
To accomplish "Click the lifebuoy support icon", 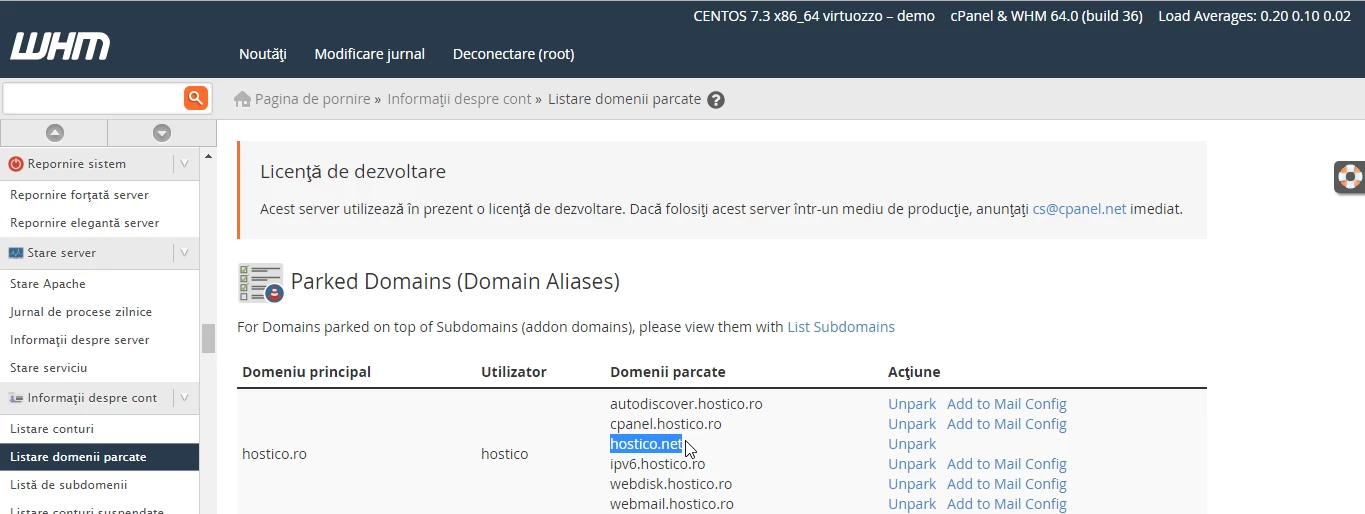I will [x=1350, y=177].
